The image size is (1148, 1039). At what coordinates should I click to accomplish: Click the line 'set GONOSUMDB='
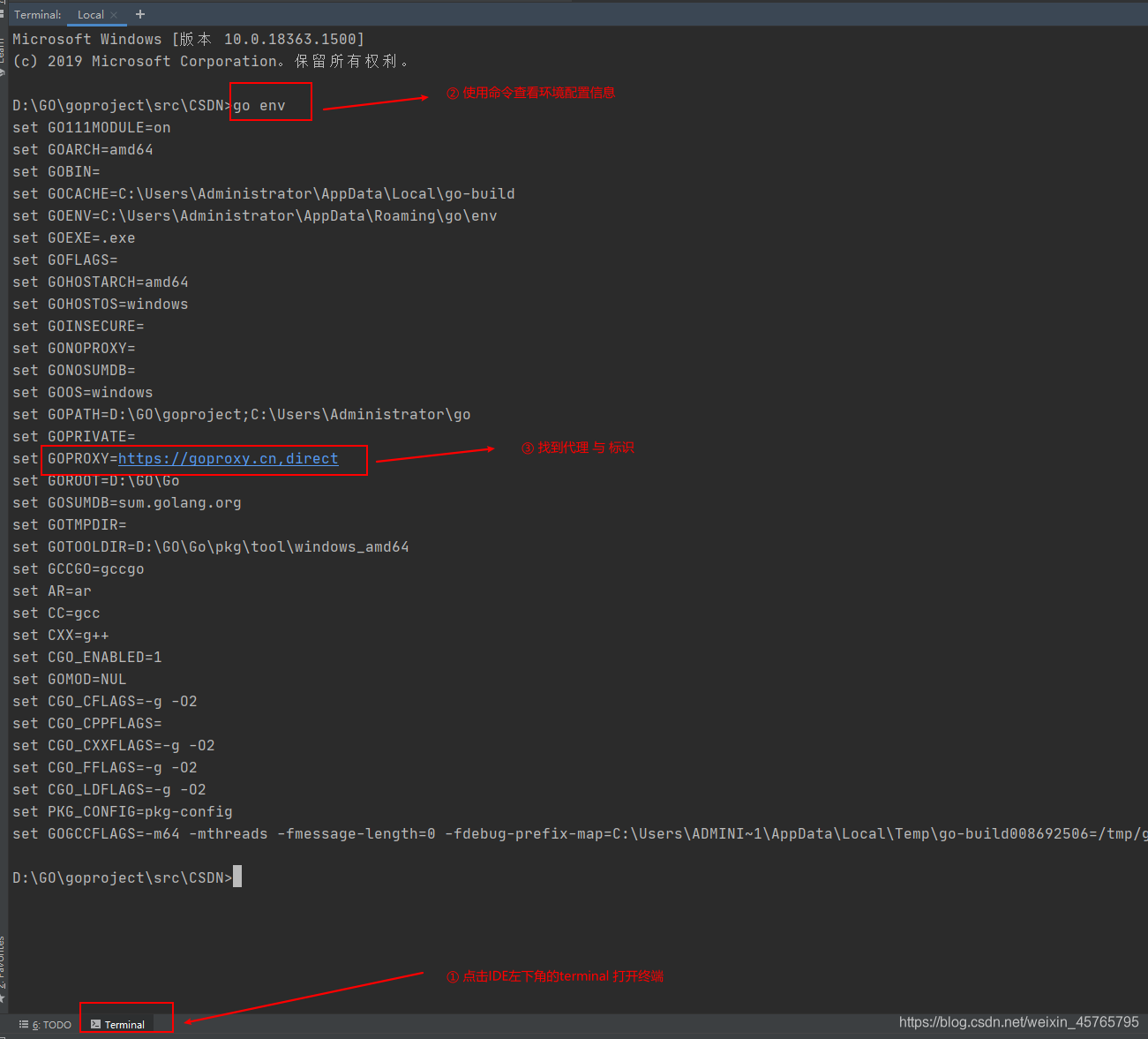(x=74, y=370)
